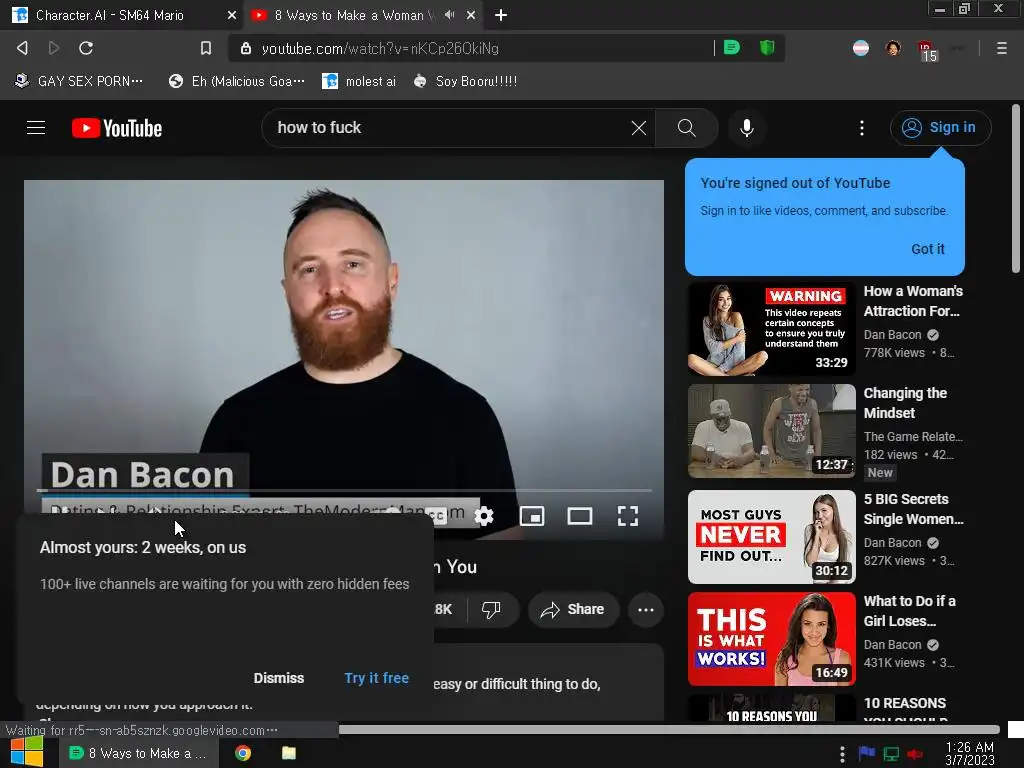This screenshot has height=768, width=1024.
Task: Open the 5 BIG Secrets Single Women title
Action: 913,509
